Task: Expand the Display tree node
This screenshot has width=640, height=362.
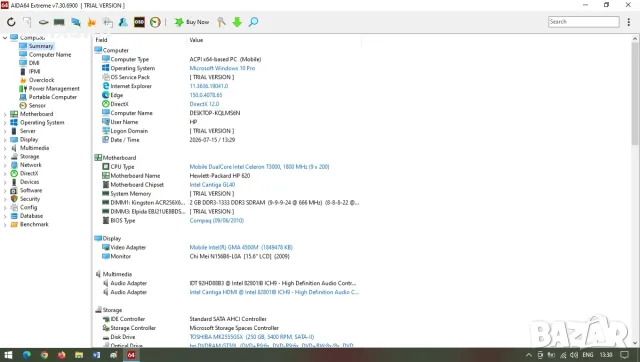Action: (x=5, y=140)
